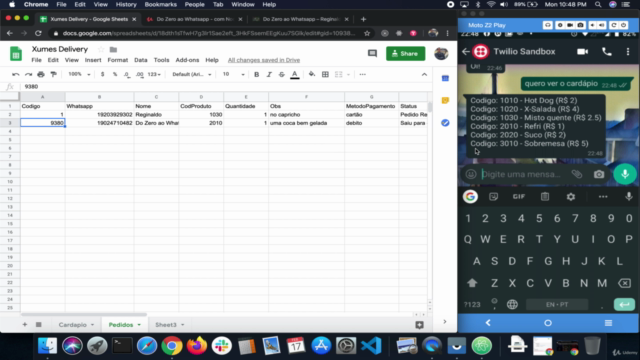Image resolution: width=640 pixels, height=360 pixels.
Task: Open Calendar in the Sheets side panel
Action: pyautogui.click(x=445, y=78)
